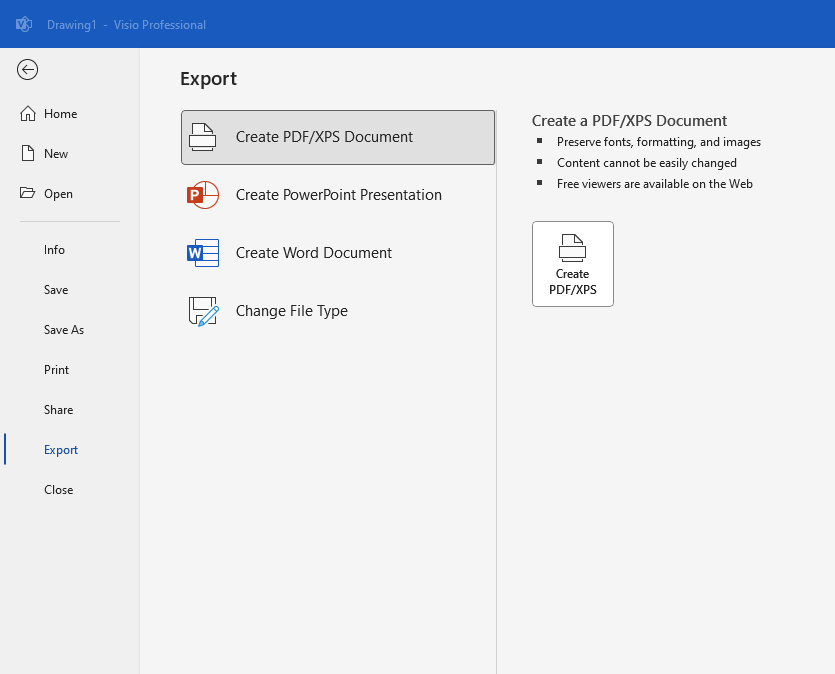Close the drawing via Close item

(x=70, y=489)
